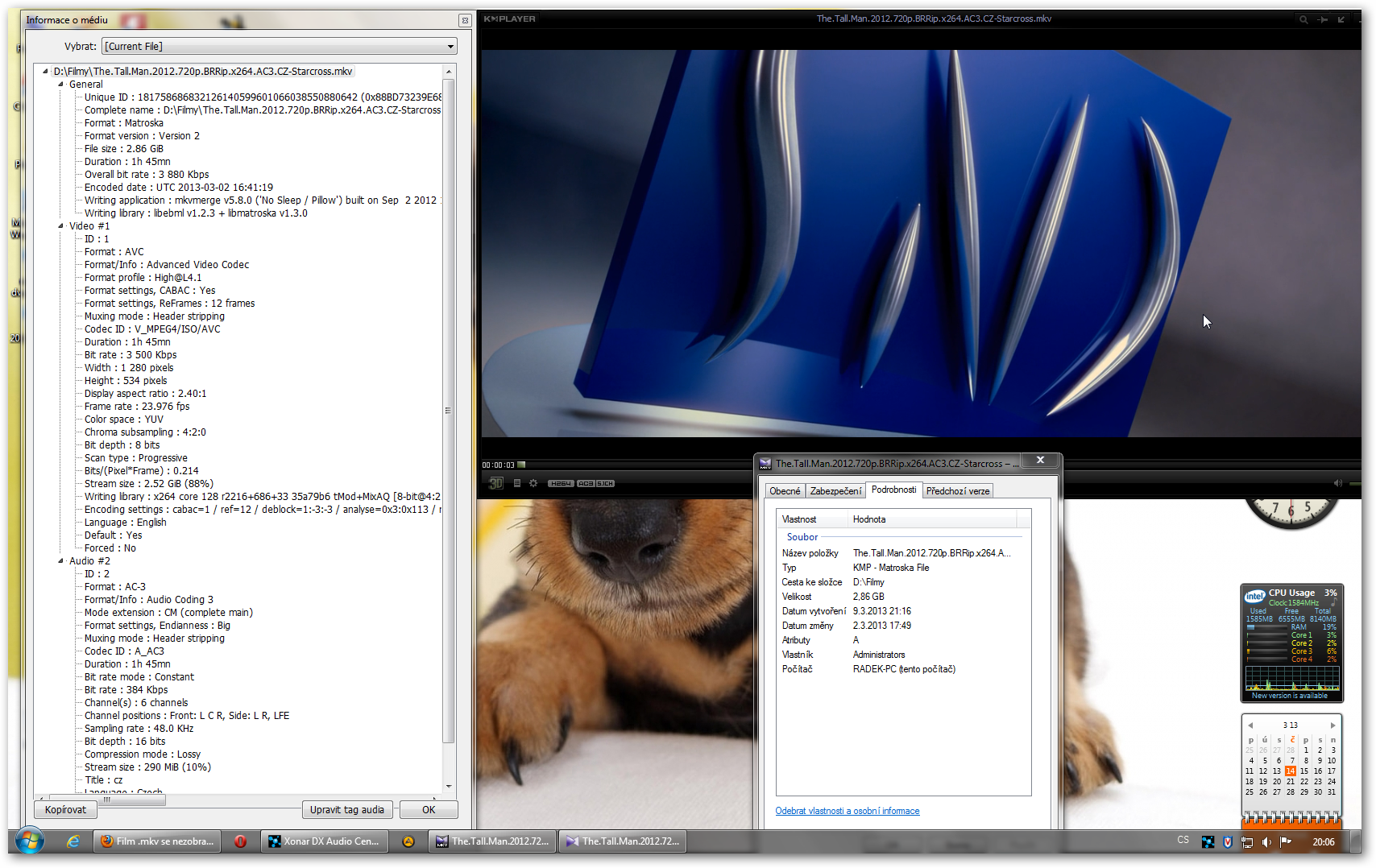Click the Vlastnost column header
This screenshot has height=868, width=1376.
click(x=814, y=519)
